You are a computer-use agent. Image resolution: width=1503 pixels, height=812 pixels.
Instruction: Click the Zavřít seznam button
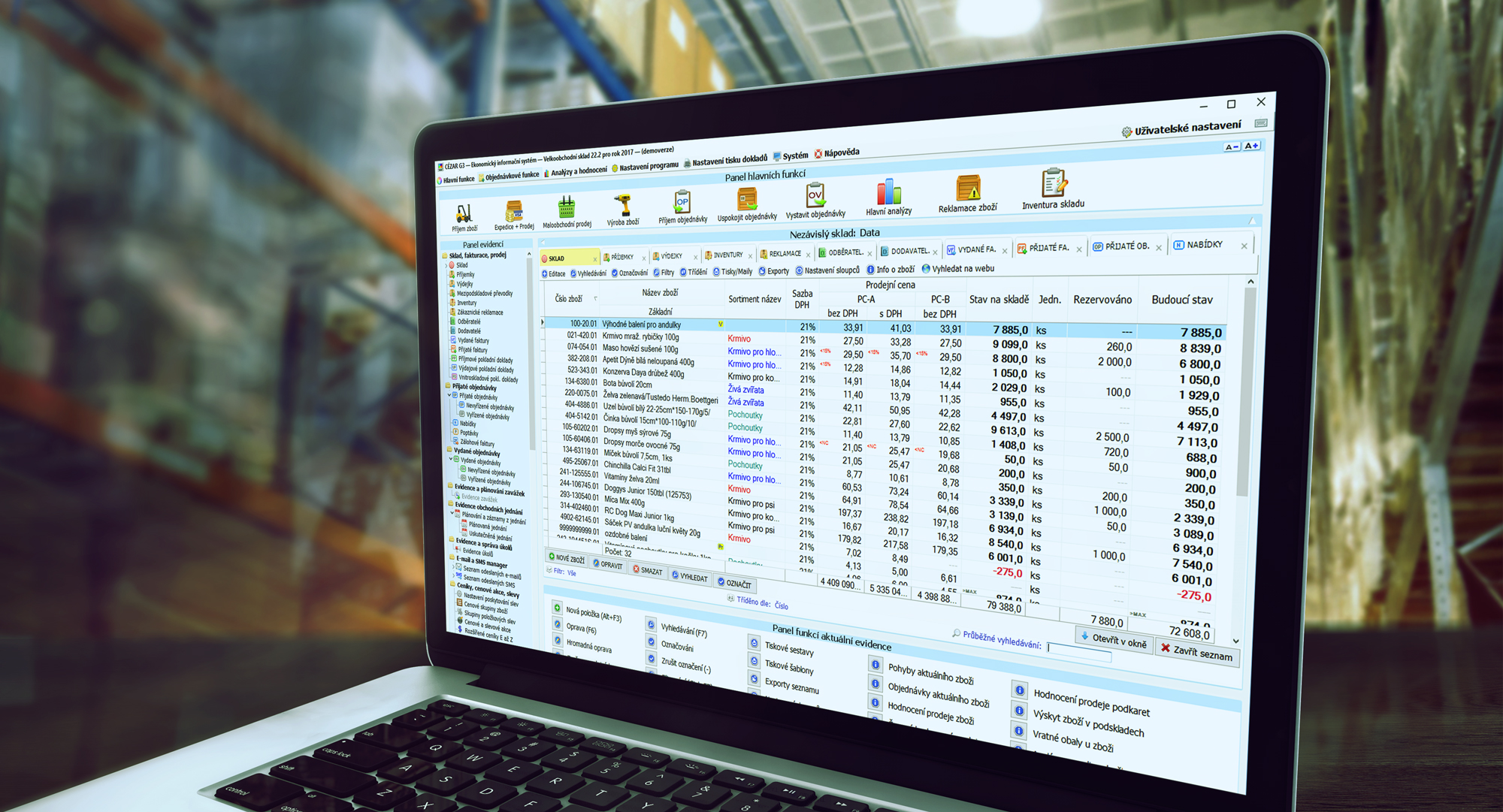pos(1196,652)
